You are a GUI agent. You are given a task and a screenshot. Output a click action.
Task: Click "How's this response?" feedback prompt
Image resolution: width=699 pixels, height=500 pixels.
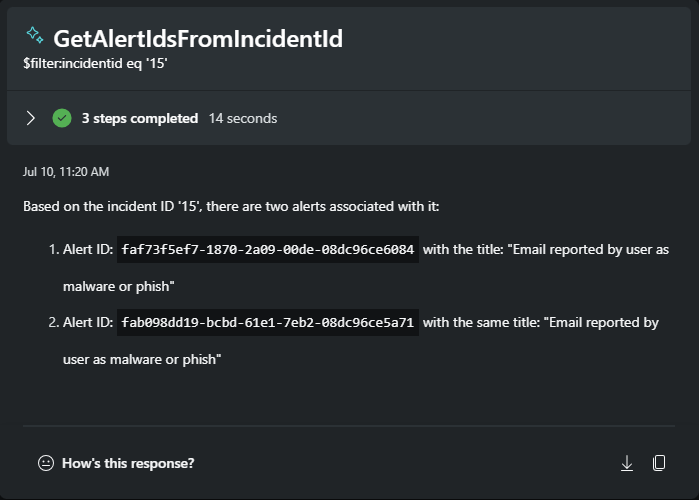128,463
